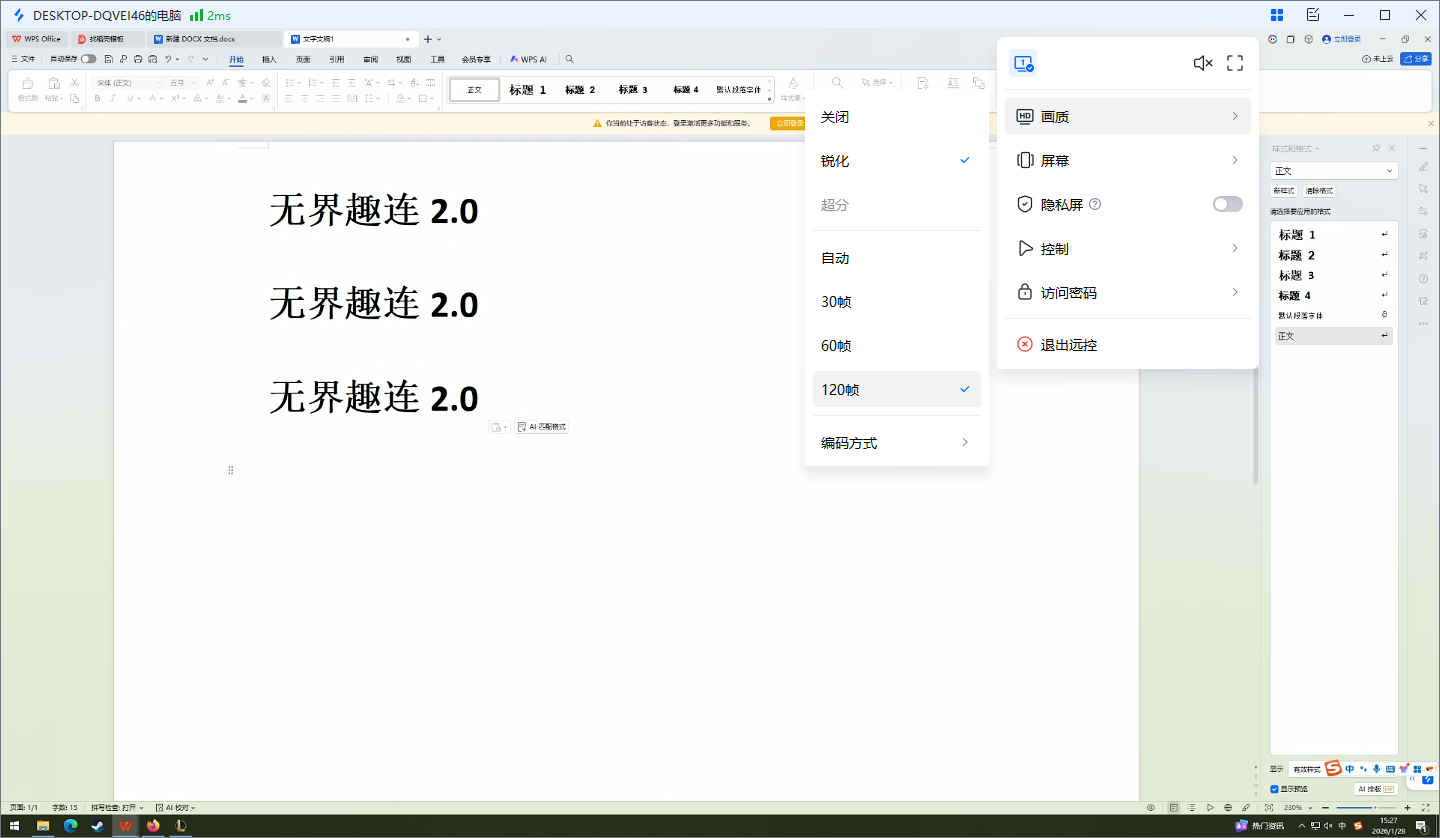Screen dimensions: 1440x838
Task: Enter fullscreen via the remote panel icon
Action: tap(1235, 62)
